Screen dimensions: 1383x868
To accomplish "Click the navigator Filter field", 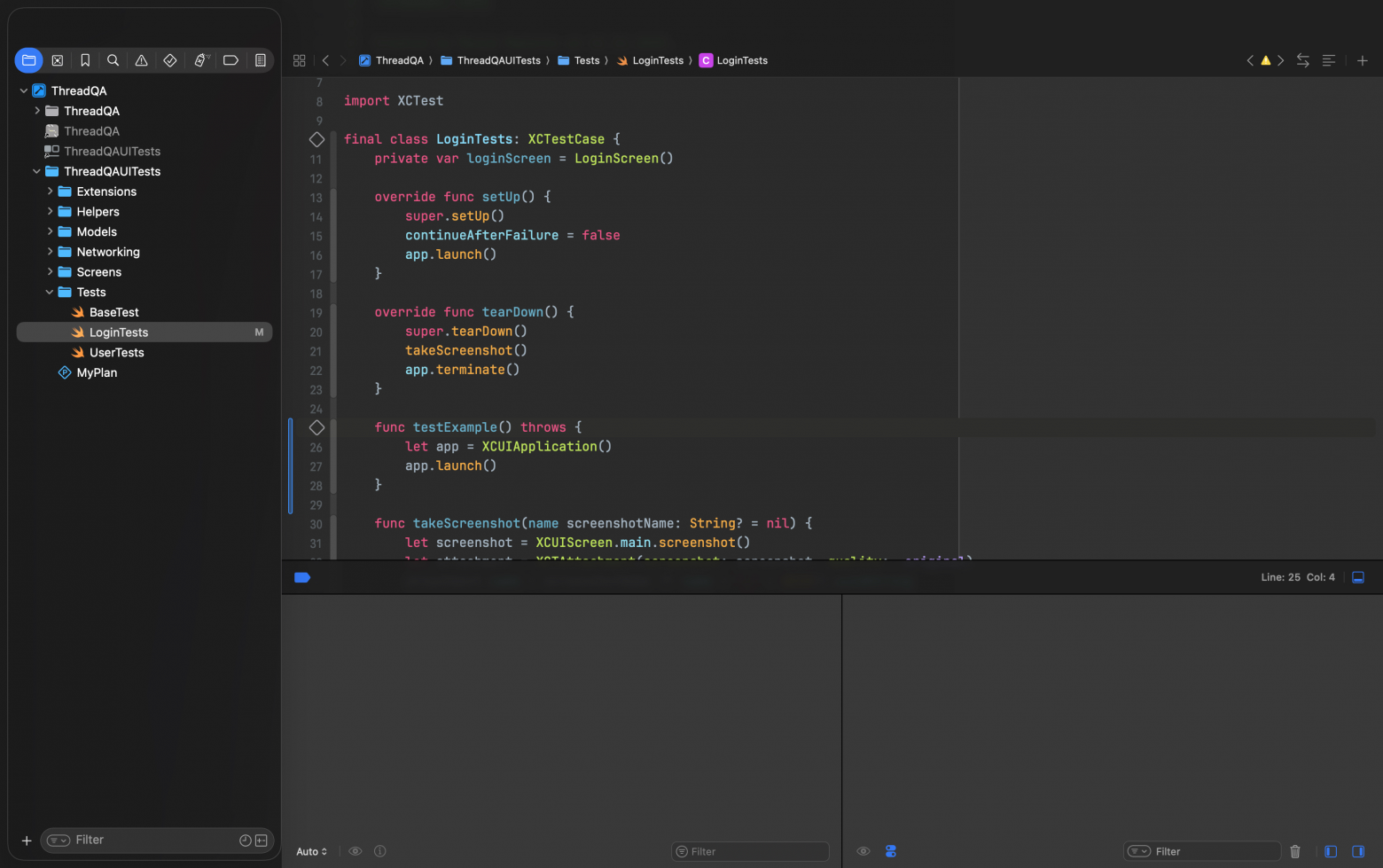I will (155, 841).
